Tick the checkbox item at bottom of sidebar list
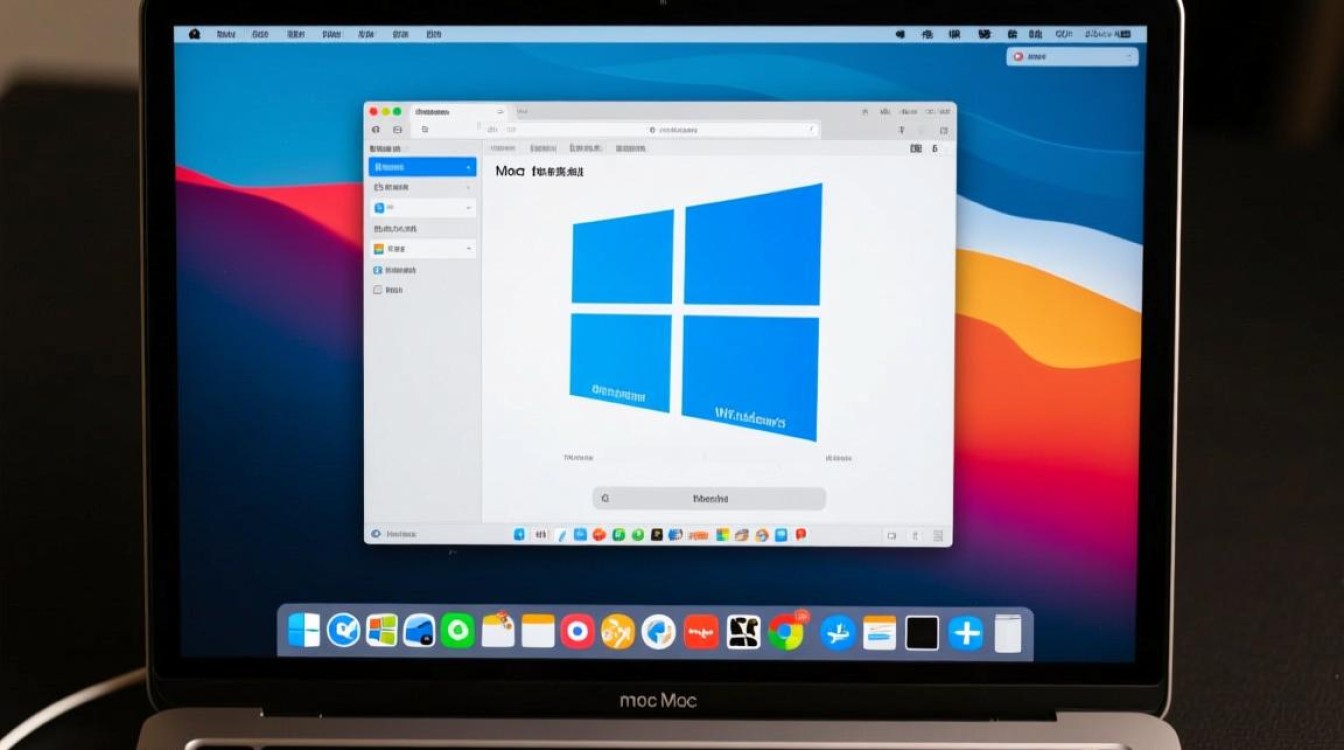 coord(378,290)
